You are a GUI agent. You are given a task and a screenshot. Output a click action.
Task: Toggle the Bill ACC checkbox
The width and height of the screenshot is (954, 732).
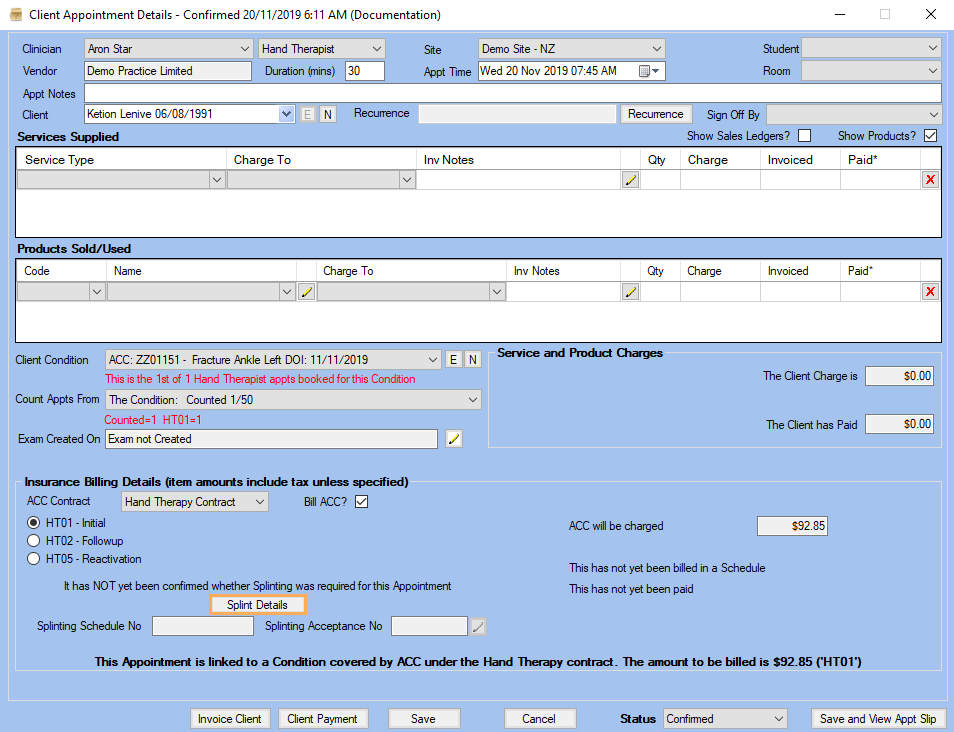pyautogui.click(x=361, y=502)
